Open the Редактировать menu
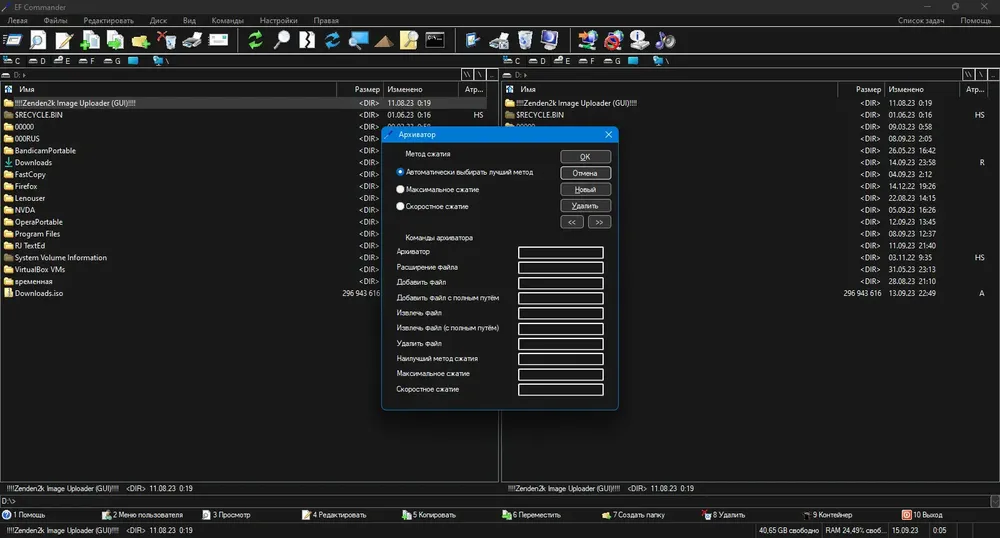Viewport: 1000px width, 538px height. (x=108, y=20)
